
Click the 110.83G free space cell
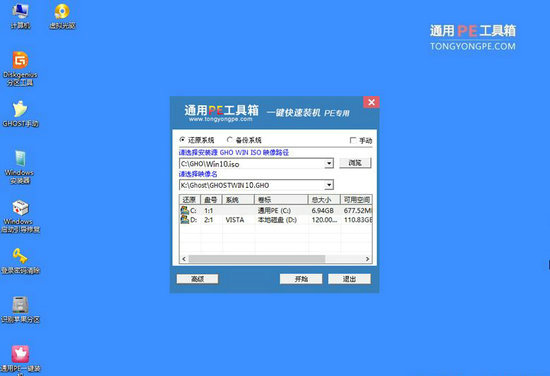357,220
